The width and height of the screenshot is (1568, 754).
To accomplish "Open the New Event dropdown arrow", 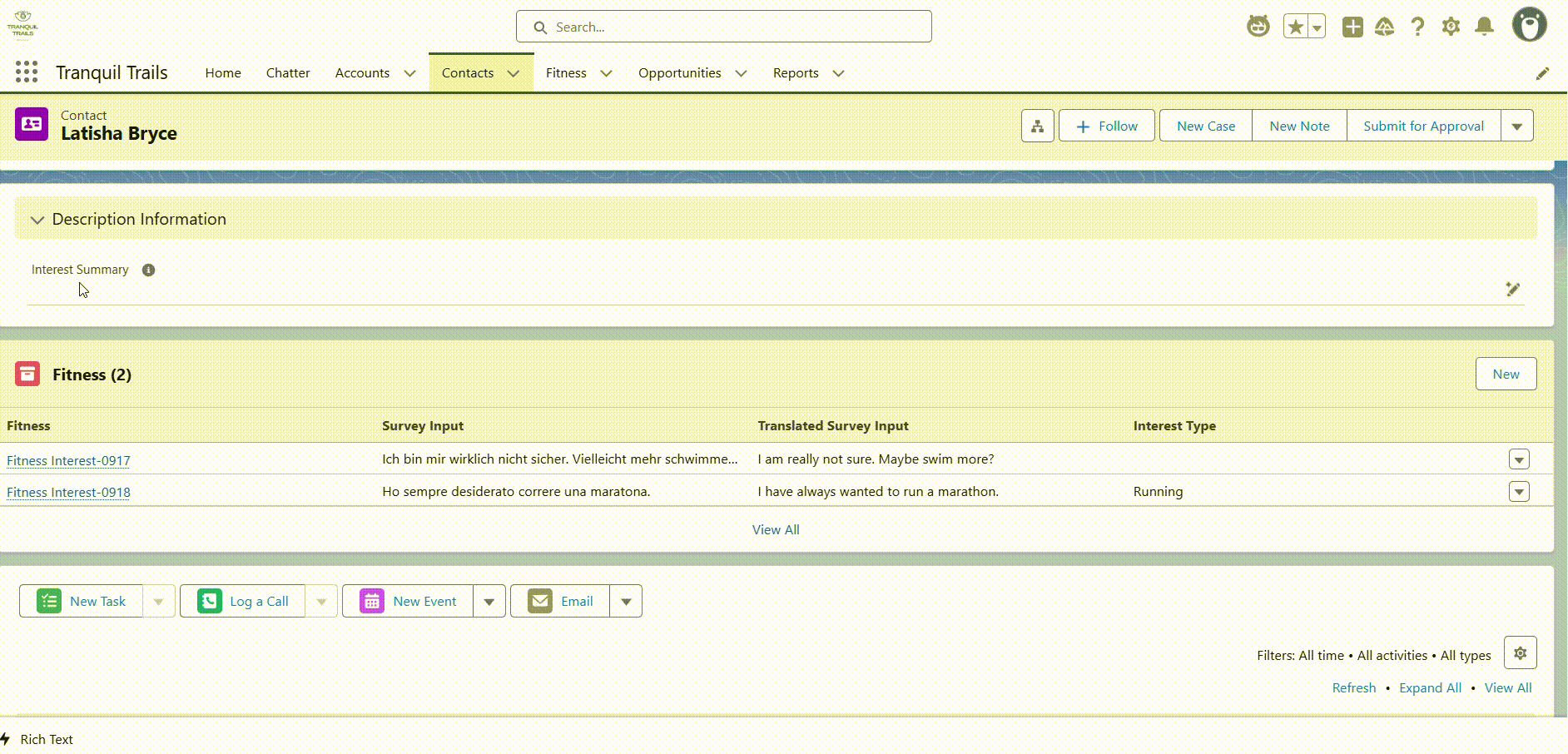I will (x=489, y=601).
